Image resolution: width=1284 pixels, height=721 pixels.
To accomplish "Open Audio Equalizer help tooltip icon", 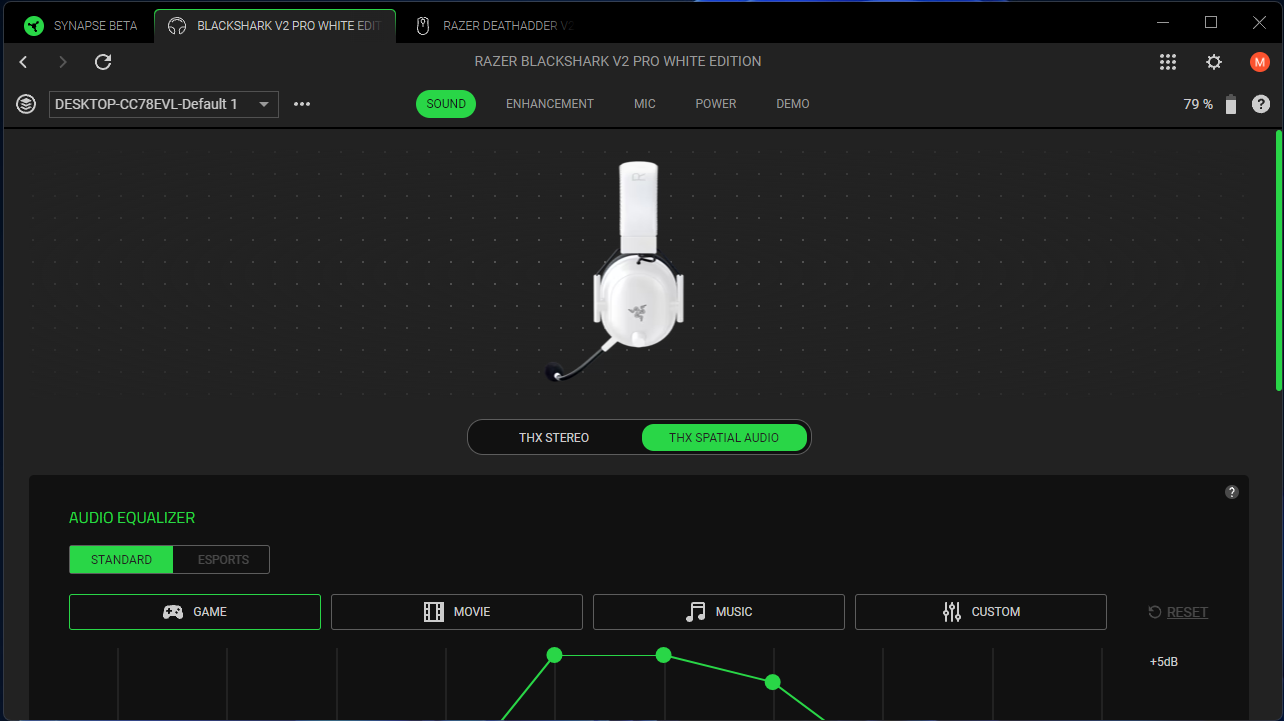I will pos(1232,492).
